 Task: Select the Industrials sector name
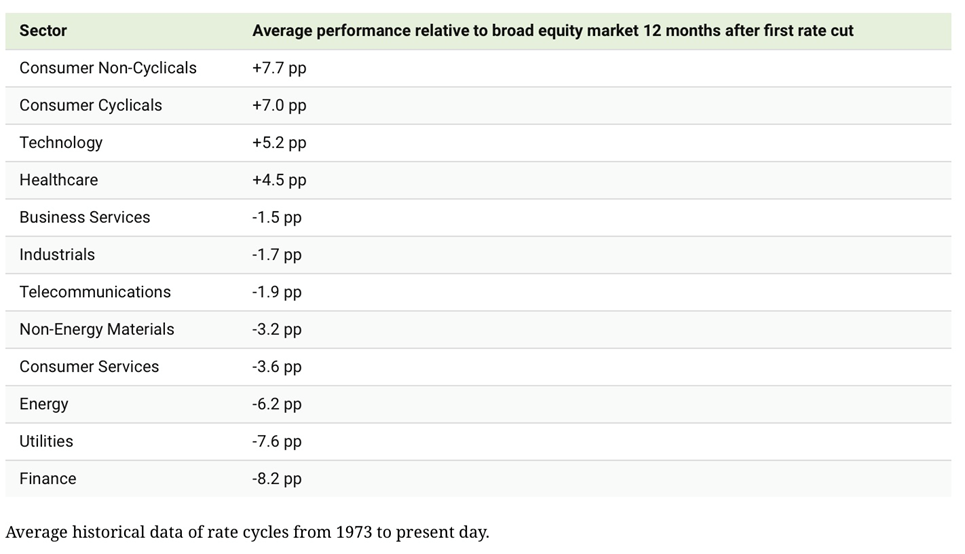[57, 254]
